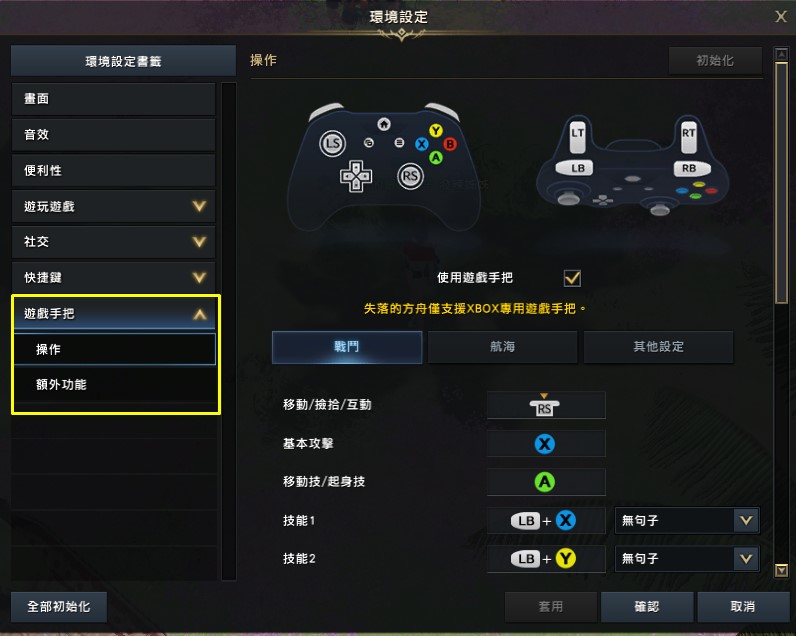Expand the 快捷鍵 category

(114, 277)
